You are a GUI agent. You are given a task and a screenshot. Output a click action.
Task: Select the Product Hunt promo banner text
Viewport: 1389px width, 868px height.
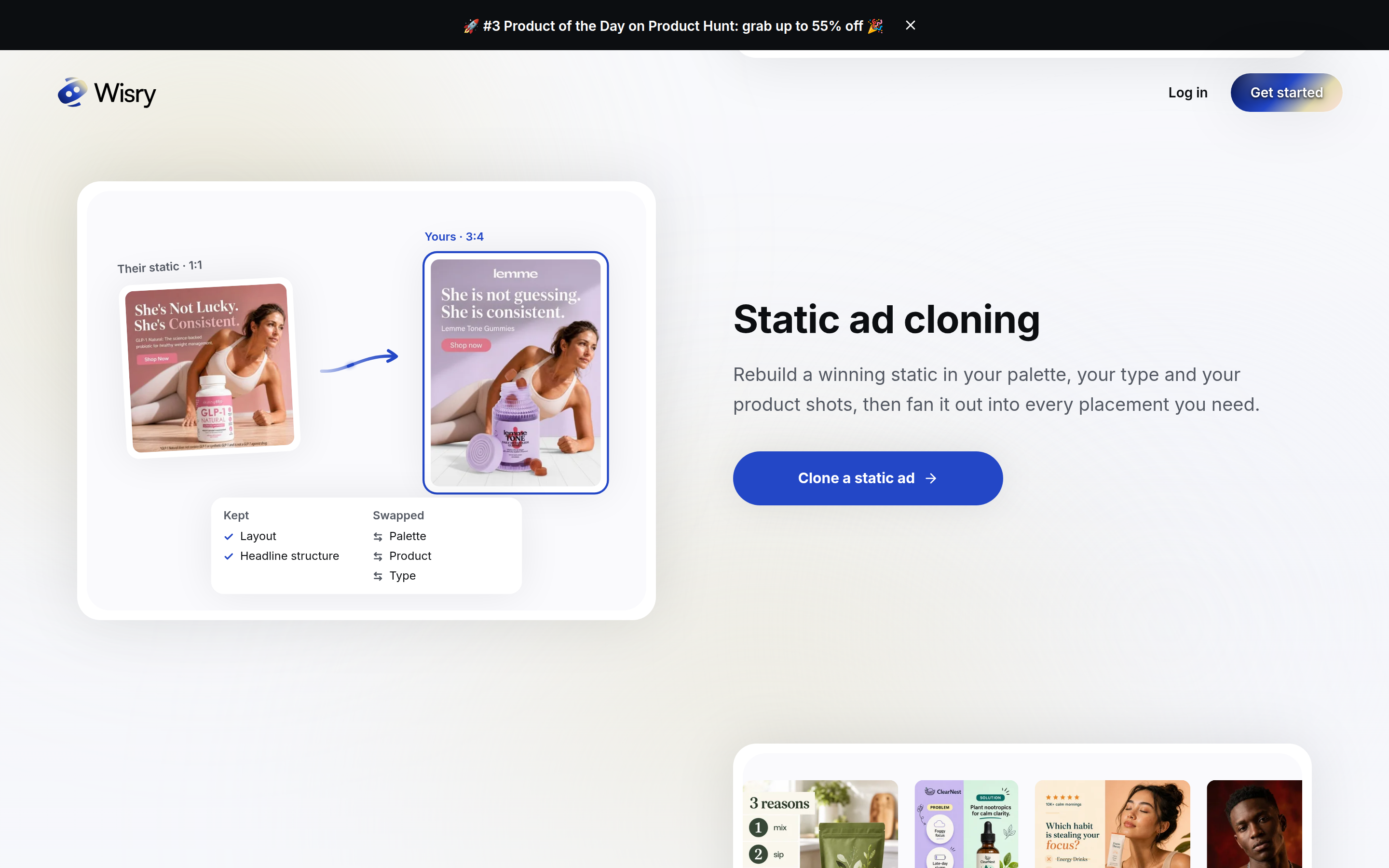(x=673, y=26)
